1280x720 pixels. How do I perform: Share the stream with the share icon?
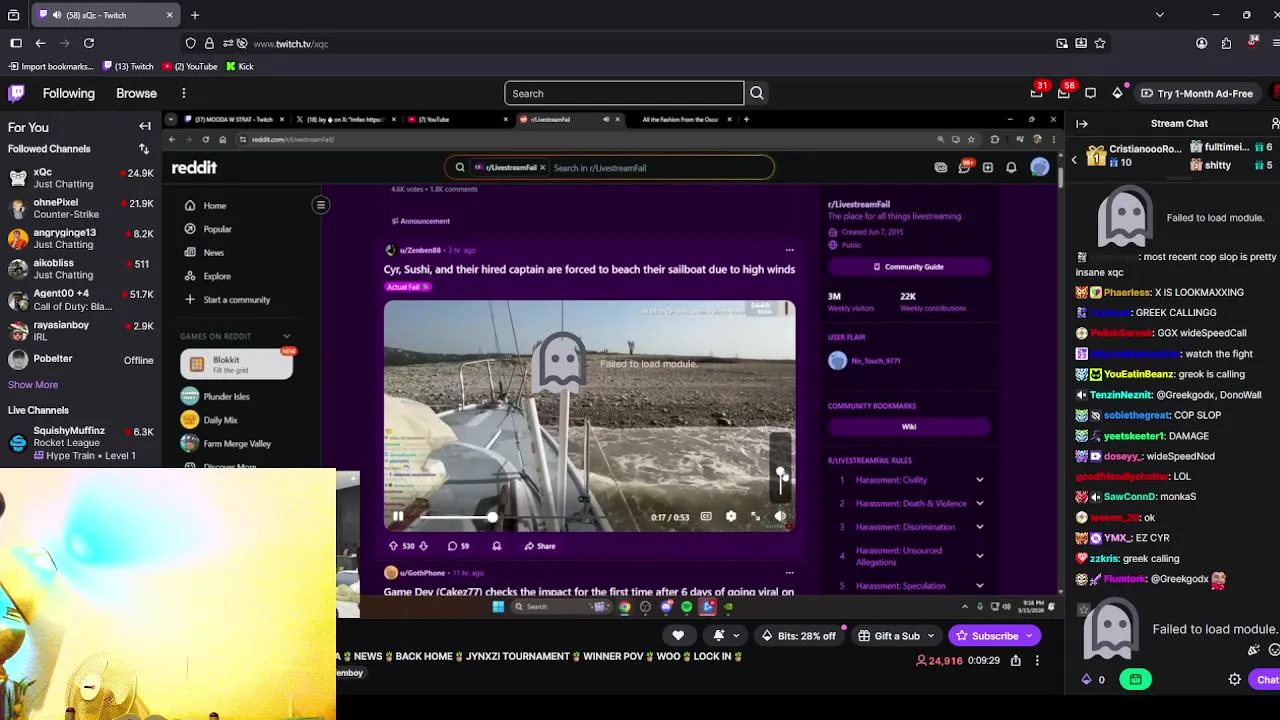[x=1016, y=661]
